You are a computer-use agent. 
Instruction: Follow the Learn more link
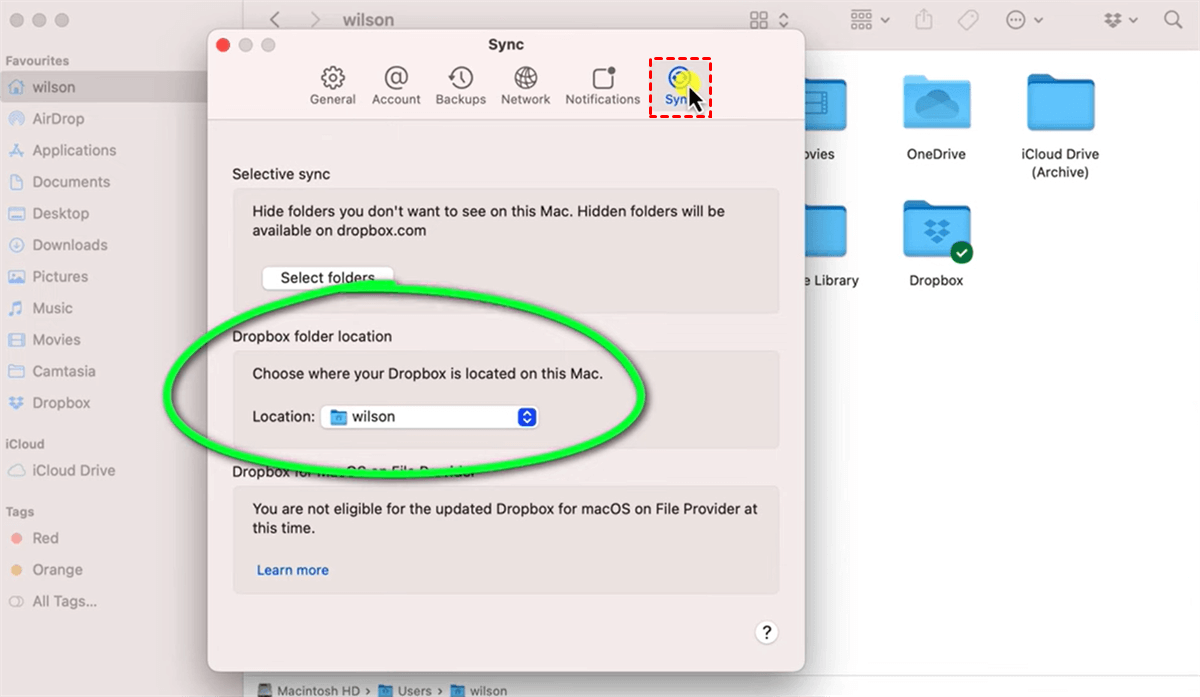pyautogui.click(x=293, y=570)
